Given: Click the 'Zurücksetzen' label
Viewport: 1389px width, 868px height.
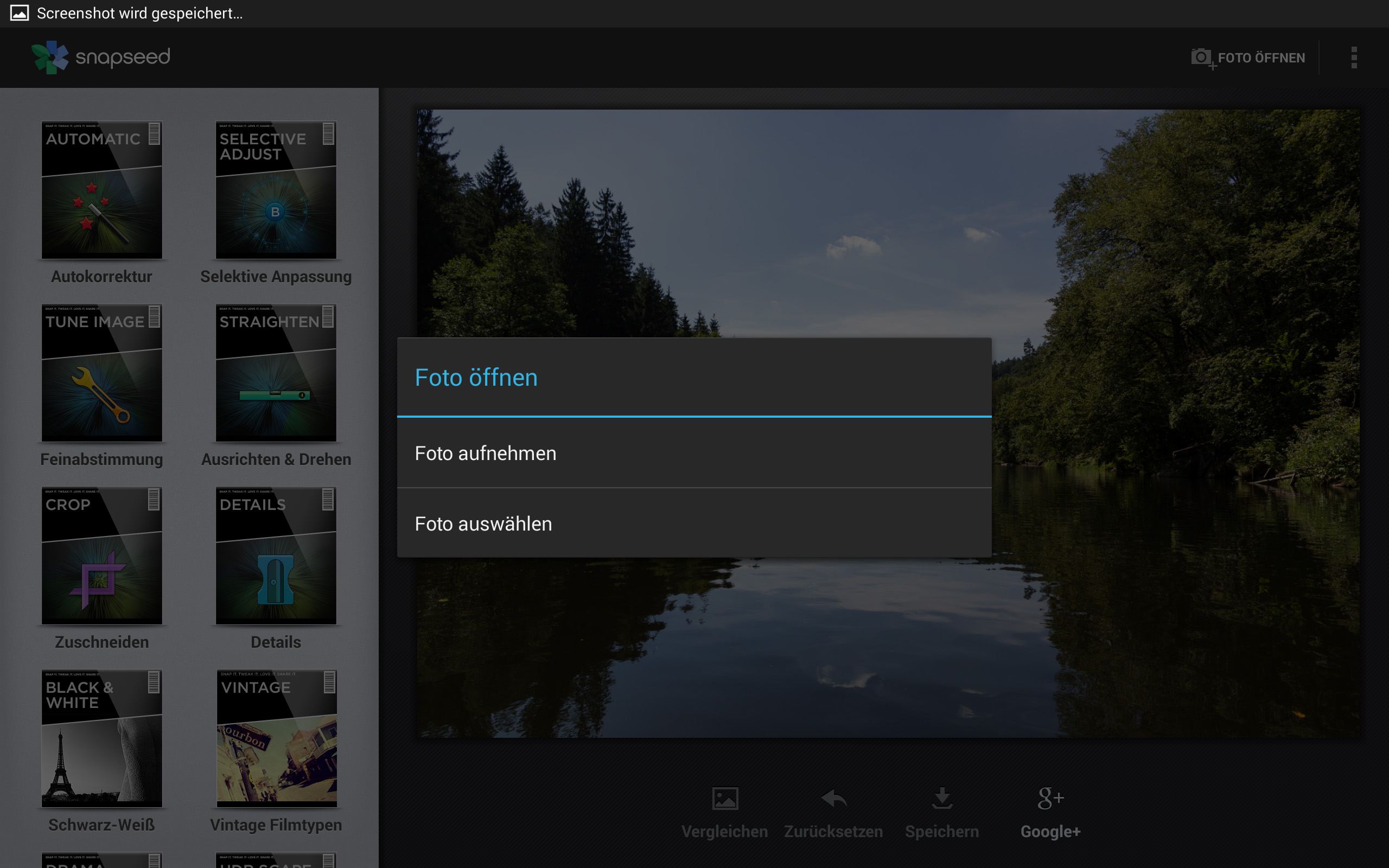Looking at the screenshot, I should (833, 832).
